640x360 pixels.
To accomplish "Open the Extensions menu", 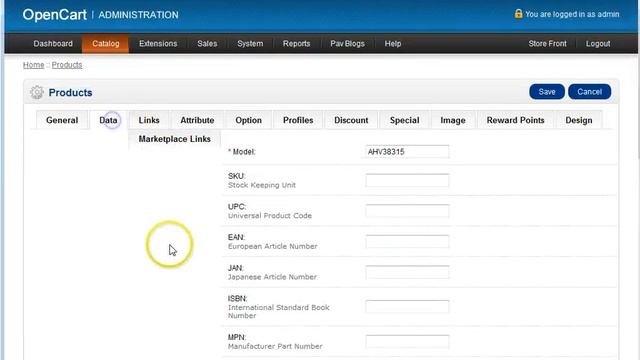I will pyautogui.click(x=158, y=44).
